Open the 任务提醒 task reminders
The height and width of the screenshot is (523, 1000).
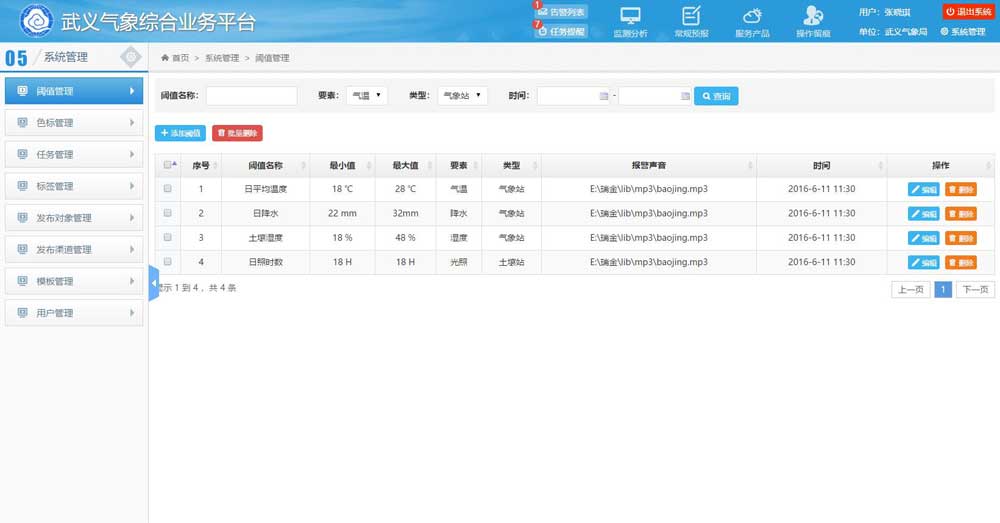562,31
